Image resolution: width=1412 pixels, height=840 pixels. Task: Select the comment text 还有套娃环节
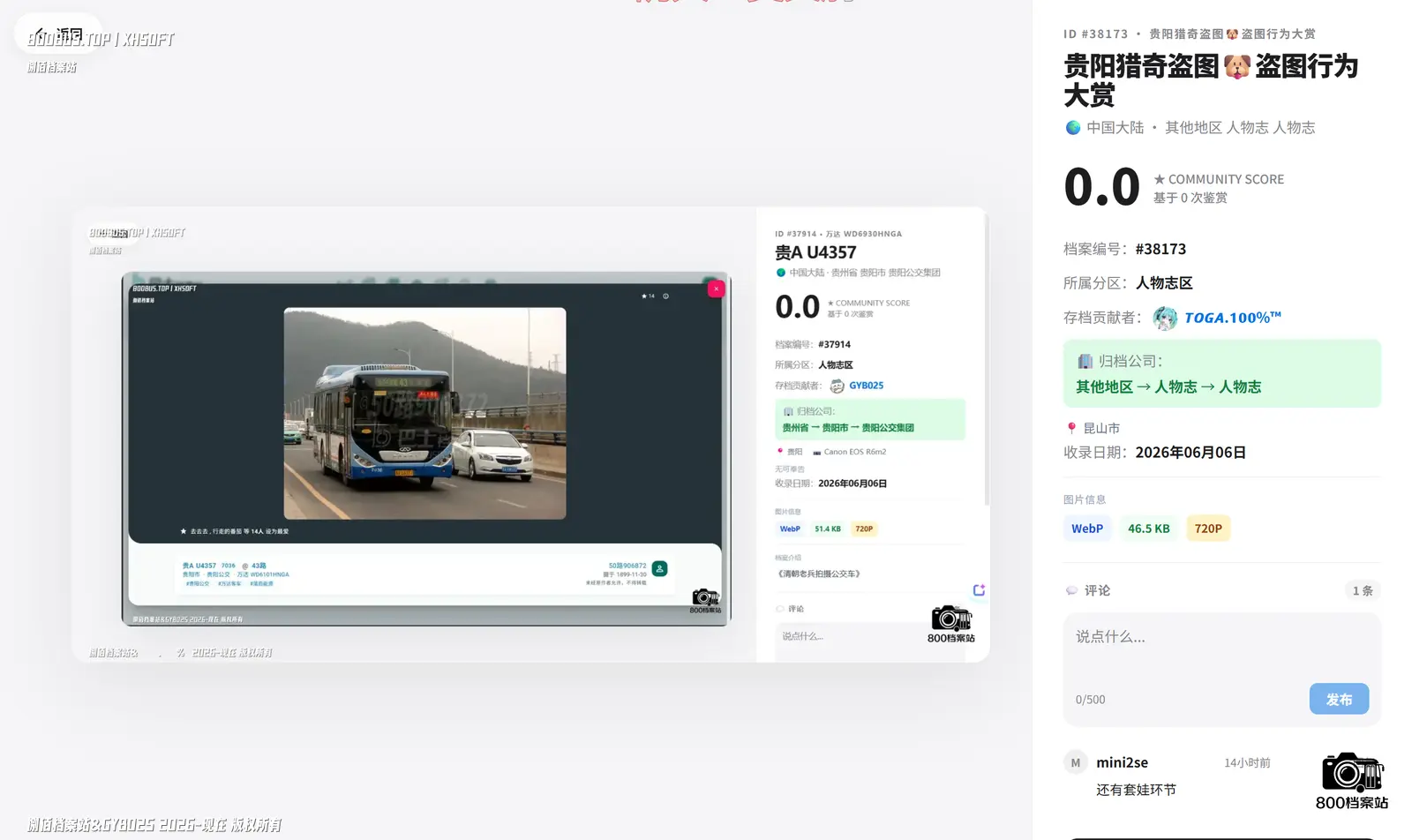pos(1136,790)
